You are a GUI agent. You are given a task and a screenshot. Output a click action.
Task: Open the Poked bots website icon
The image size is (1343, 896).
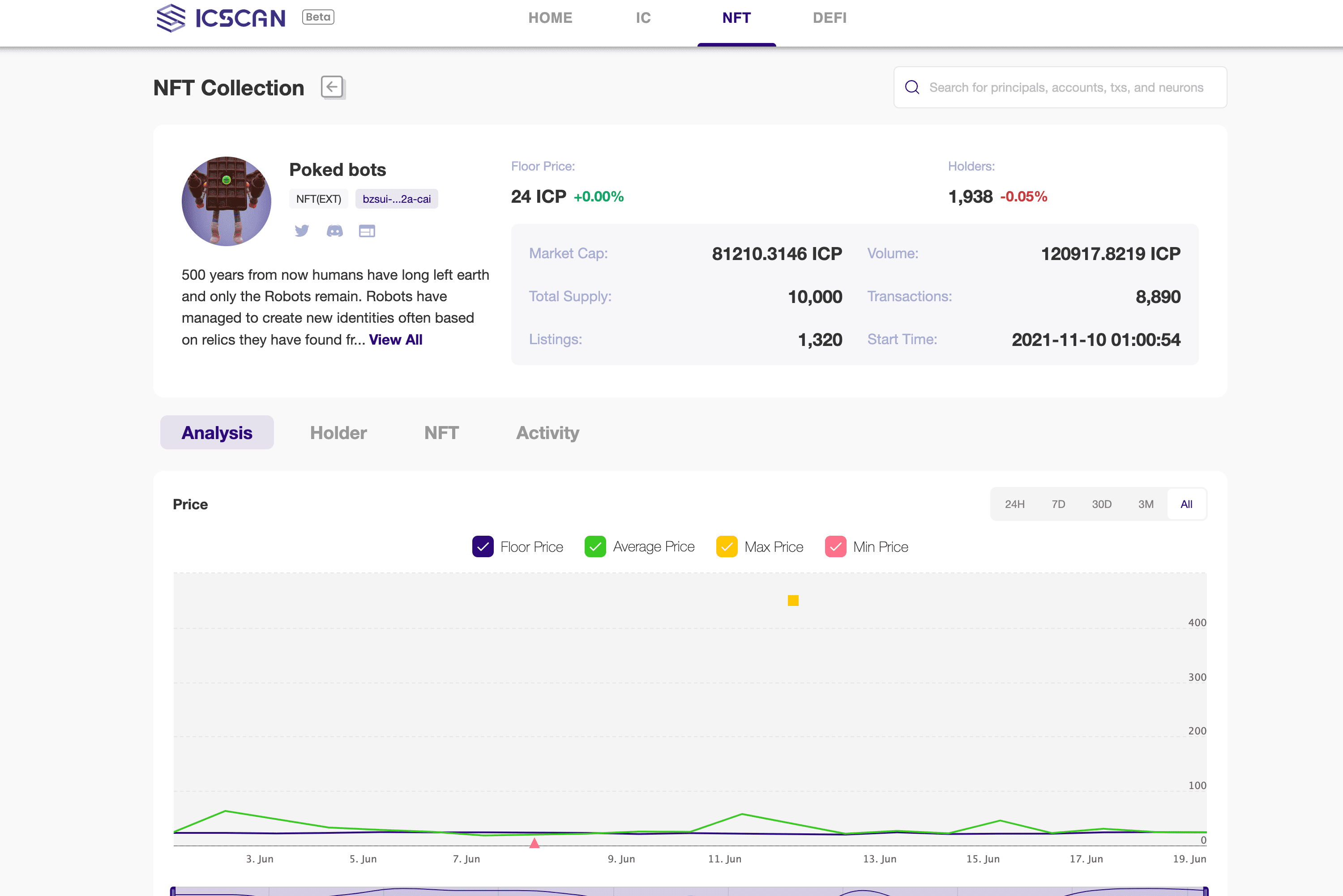coord(367,231)
